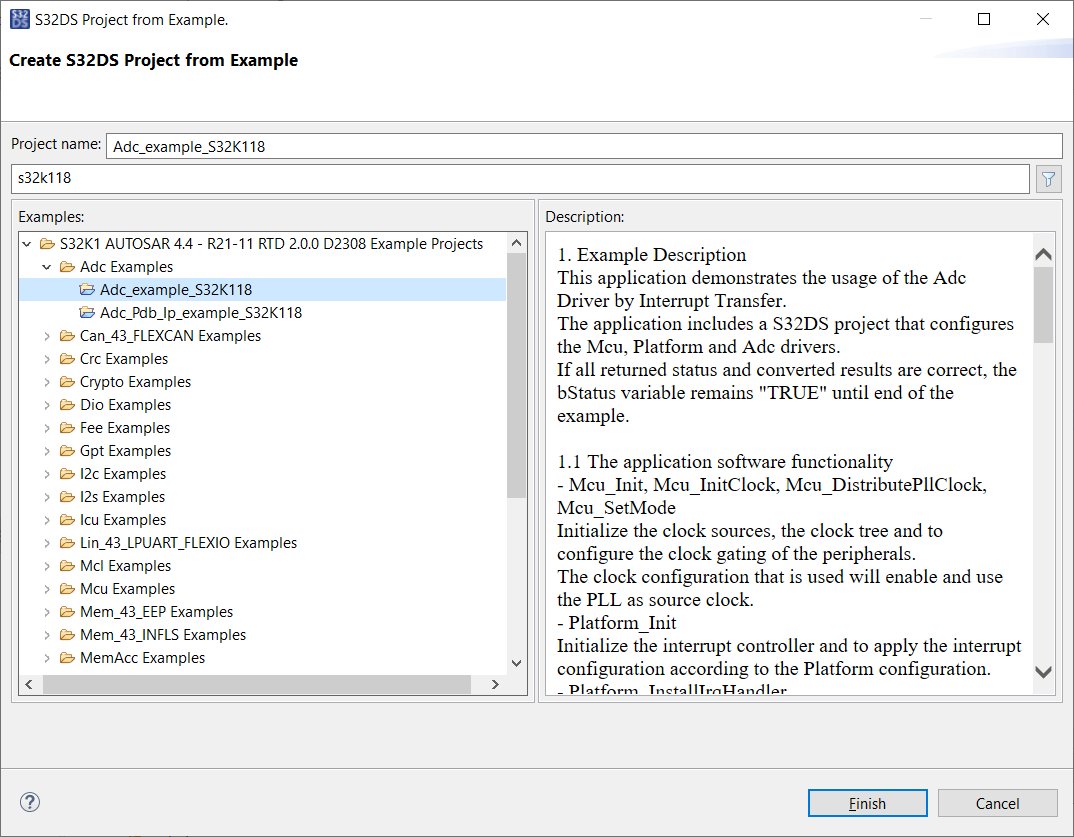Click the Cancel button
This screenshot has height=837, width=1074.
tap(997, 802)
